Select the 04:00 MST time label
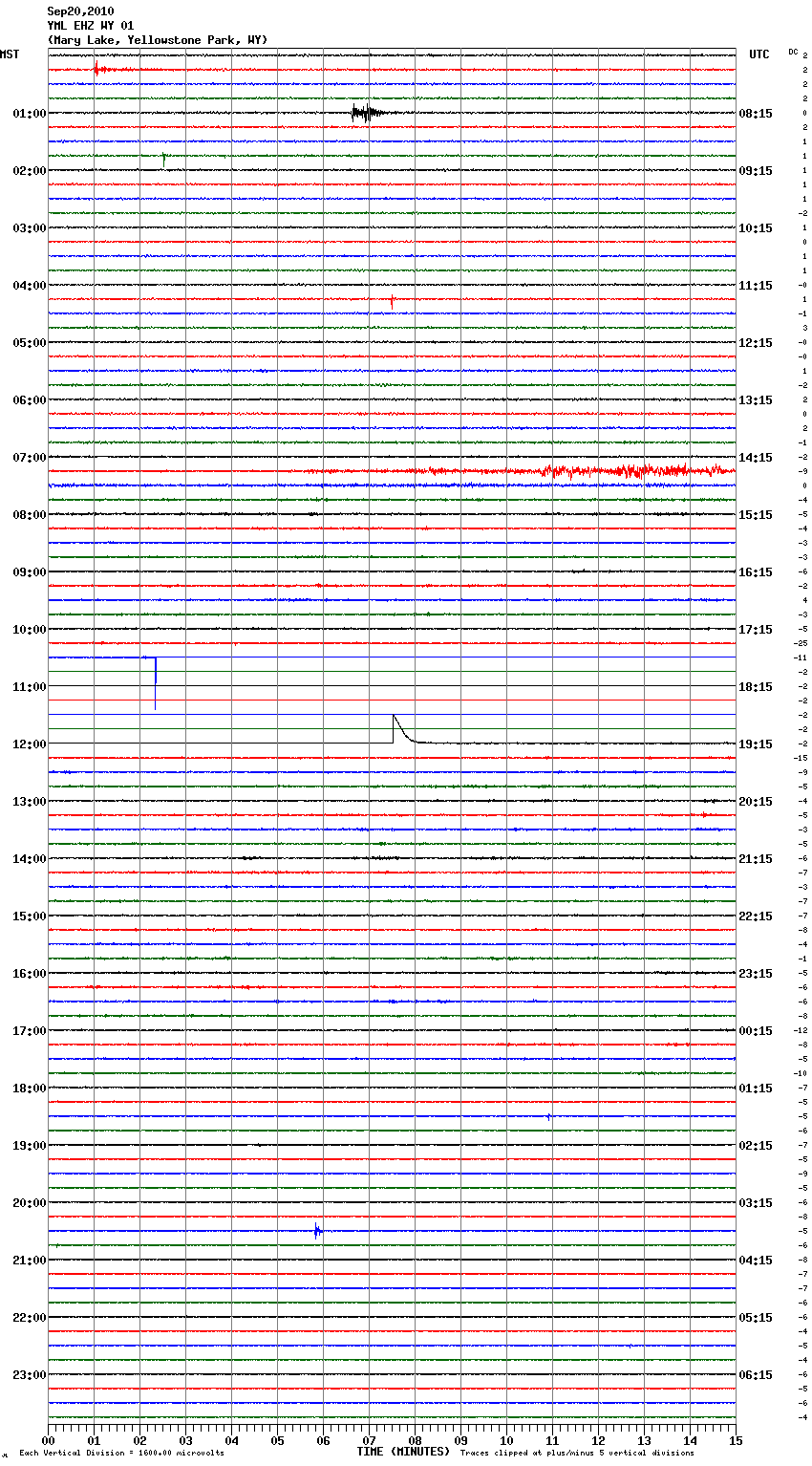Image resolution: width=812 pixels, height=1466 pixels. 29,286
